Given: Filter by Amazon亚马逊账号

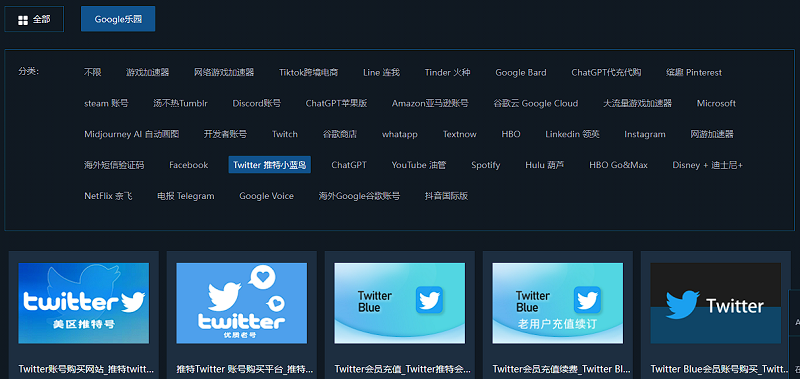Looking at the screenshot, I should pyautogui.click(x=430, y=104).
